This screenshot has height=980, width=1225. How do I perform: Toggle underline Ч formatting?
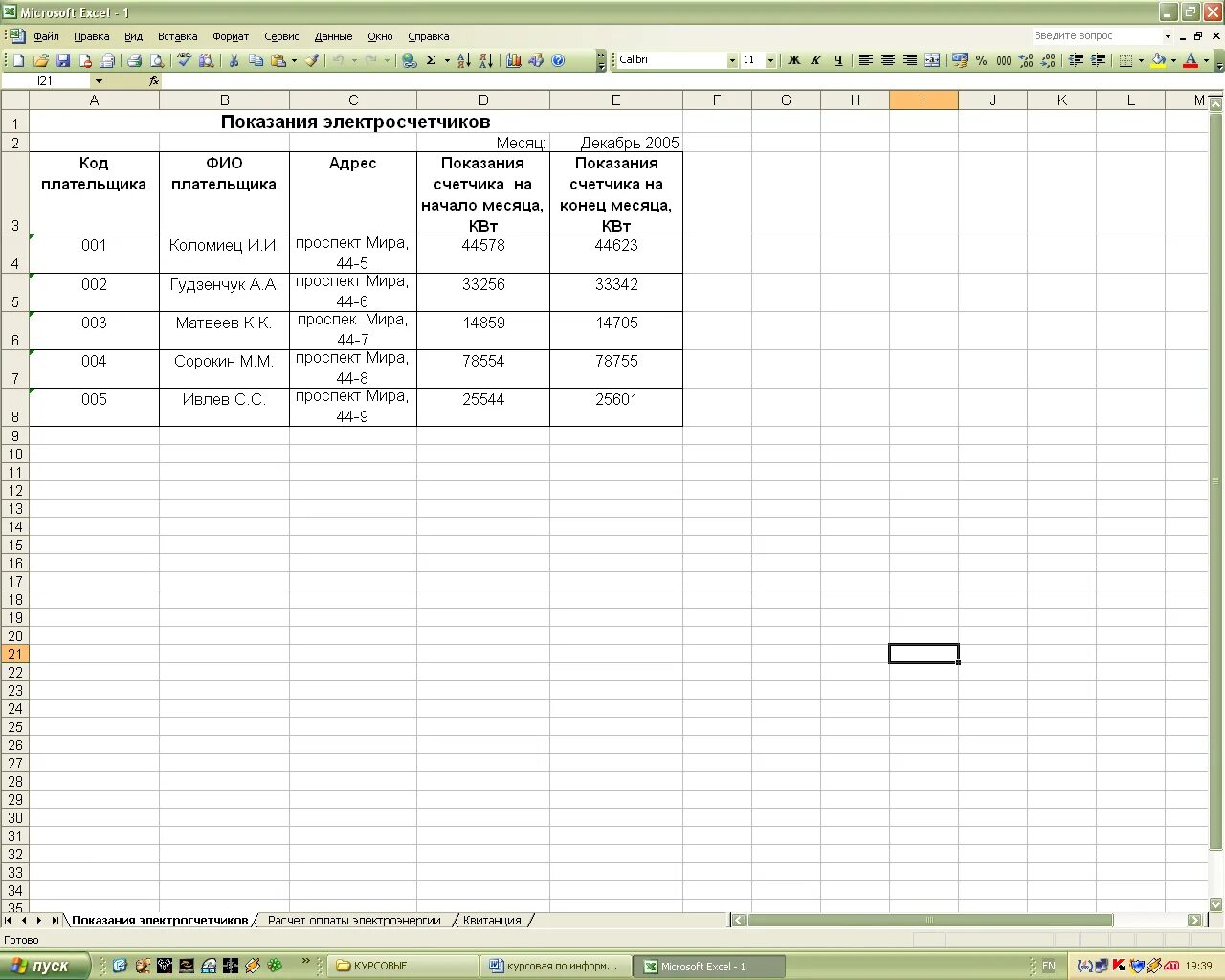point(837,60)
